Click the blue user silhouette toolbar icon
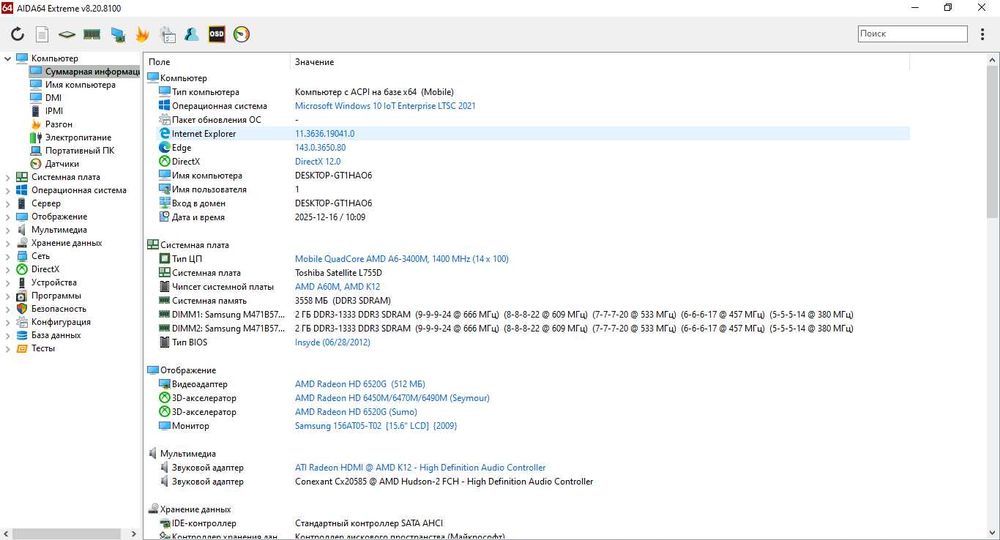The height and width of the screenshot is (540, 1000). click(192, 34)
